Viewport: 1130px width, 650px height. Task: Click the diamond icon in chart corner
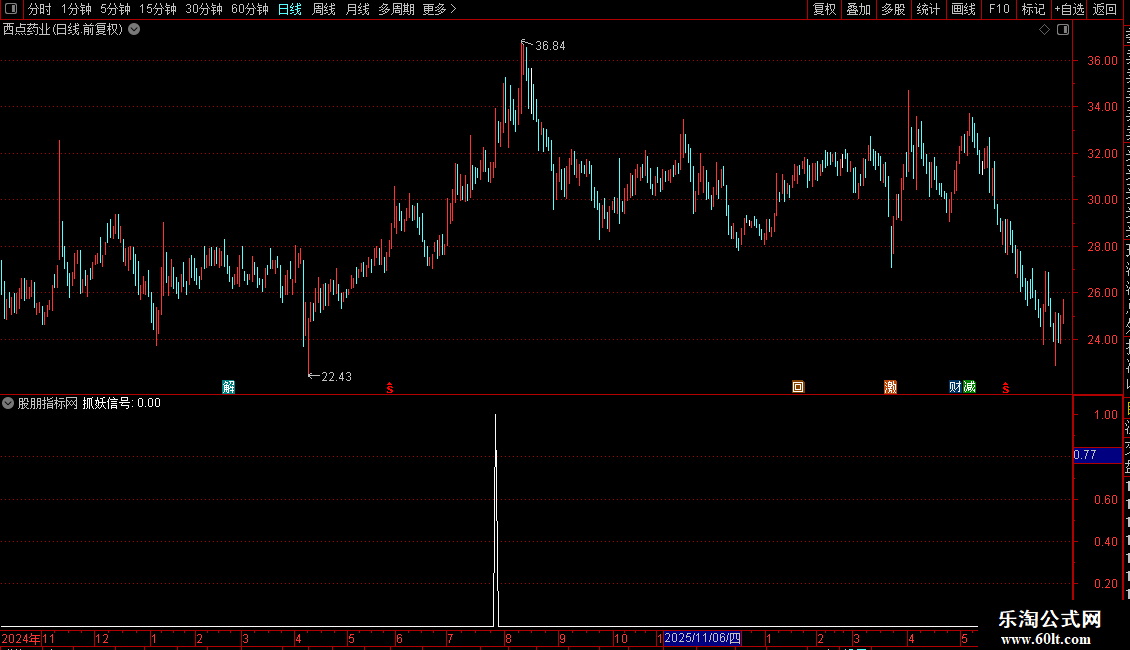click(1044, 30)
